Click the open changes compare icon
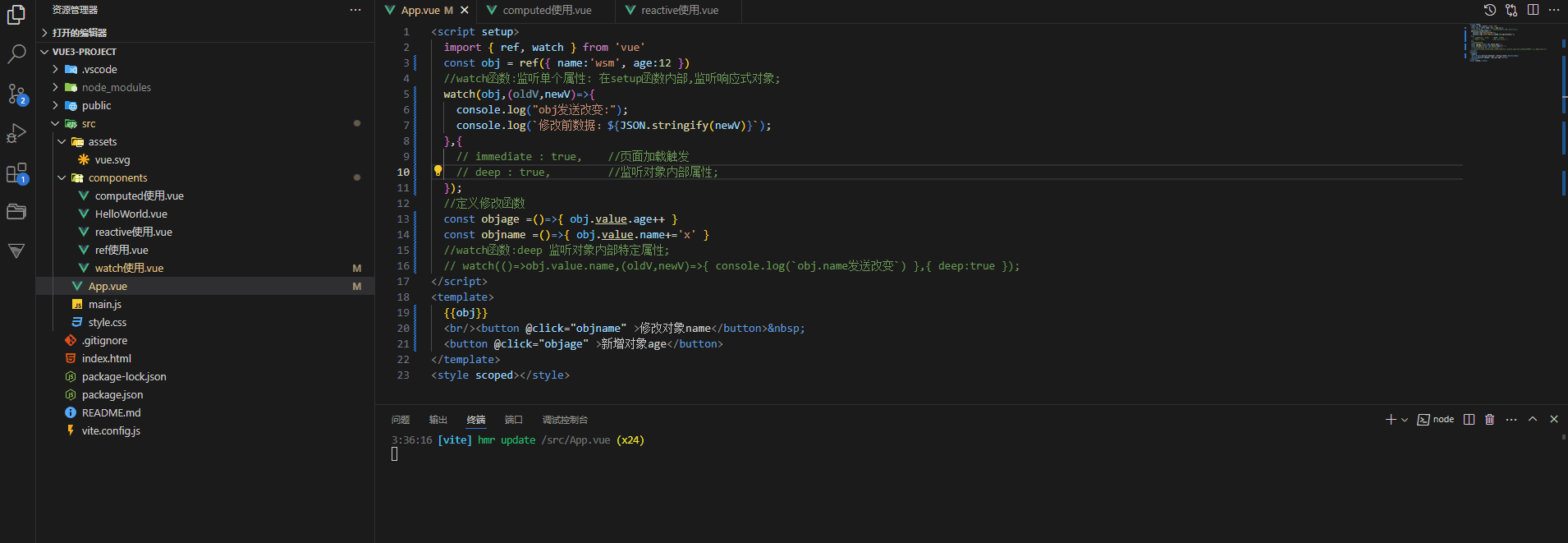Screen dimensions: 1568x543 coord(1511,10)
